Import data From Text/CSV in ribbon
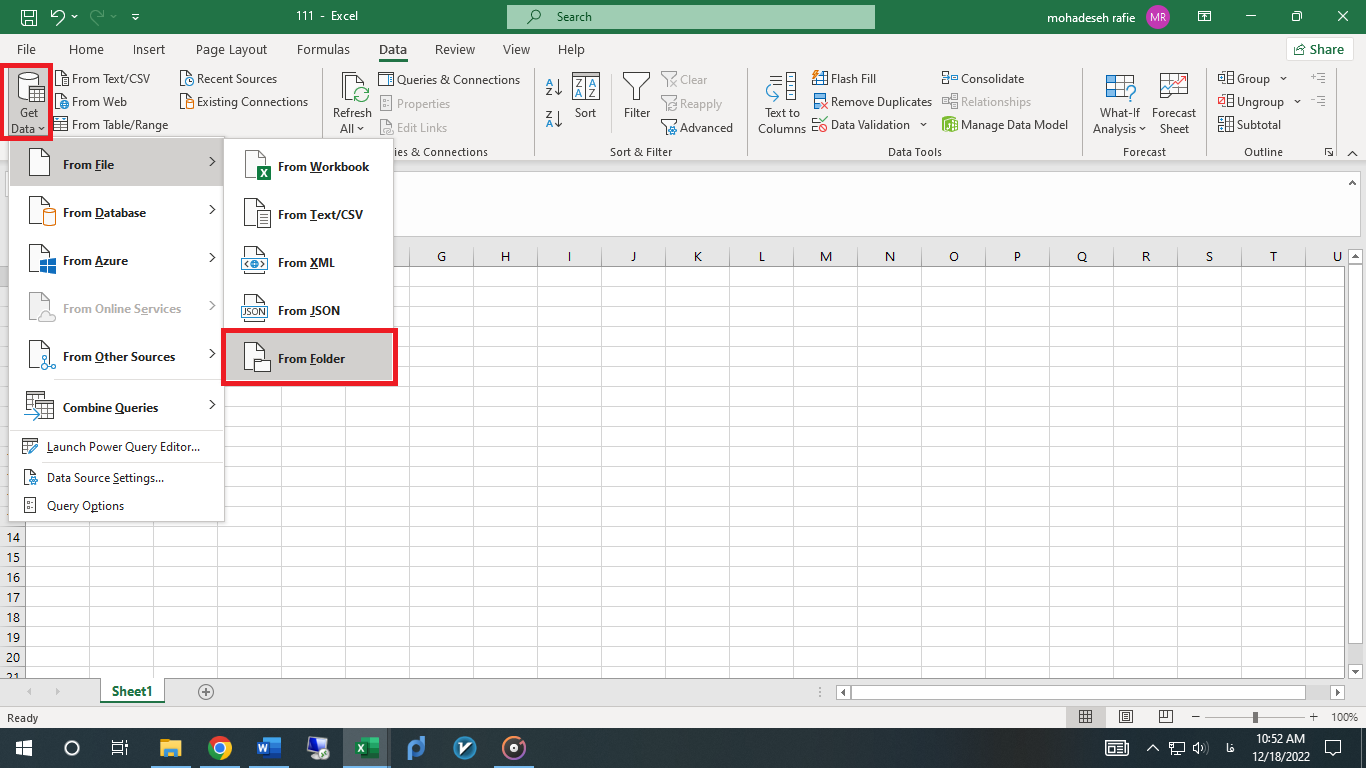The height and width of the screenshot is (768, 1366). click(102, 79)
